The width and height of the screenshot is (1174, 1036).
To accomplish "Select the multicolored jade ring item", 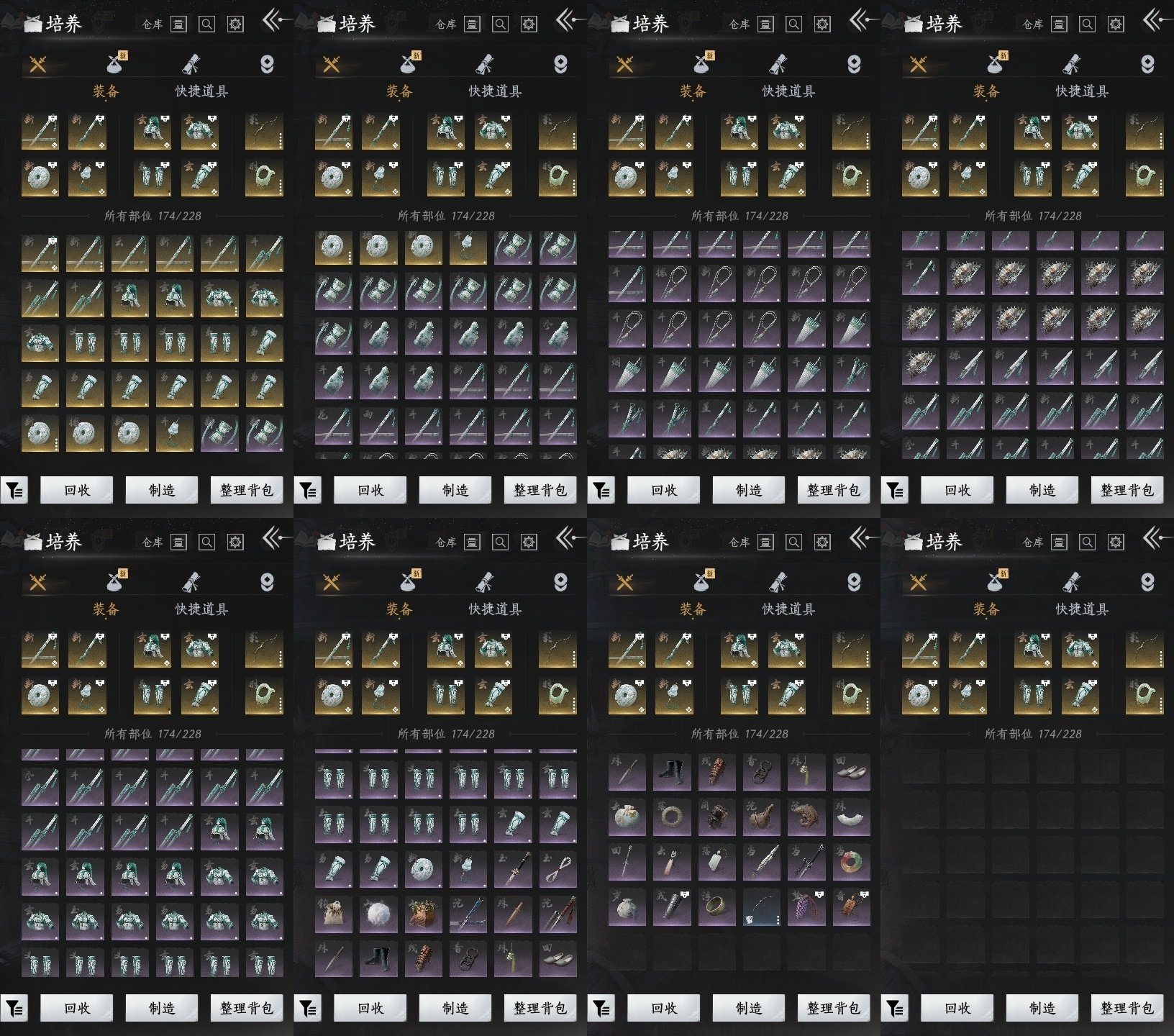I will coord(851,862).
